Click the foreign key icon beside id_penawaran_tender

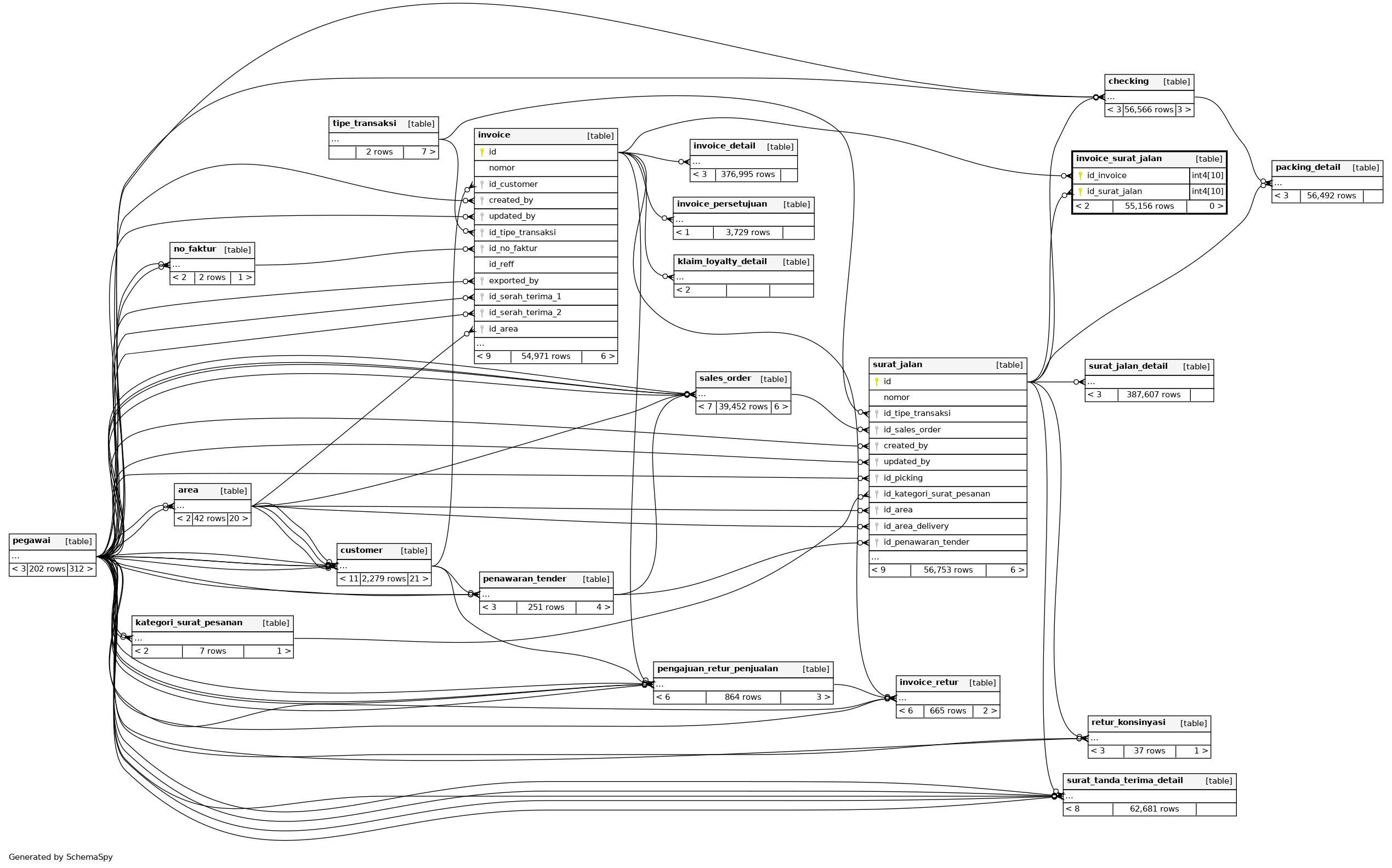pos(876,542)
